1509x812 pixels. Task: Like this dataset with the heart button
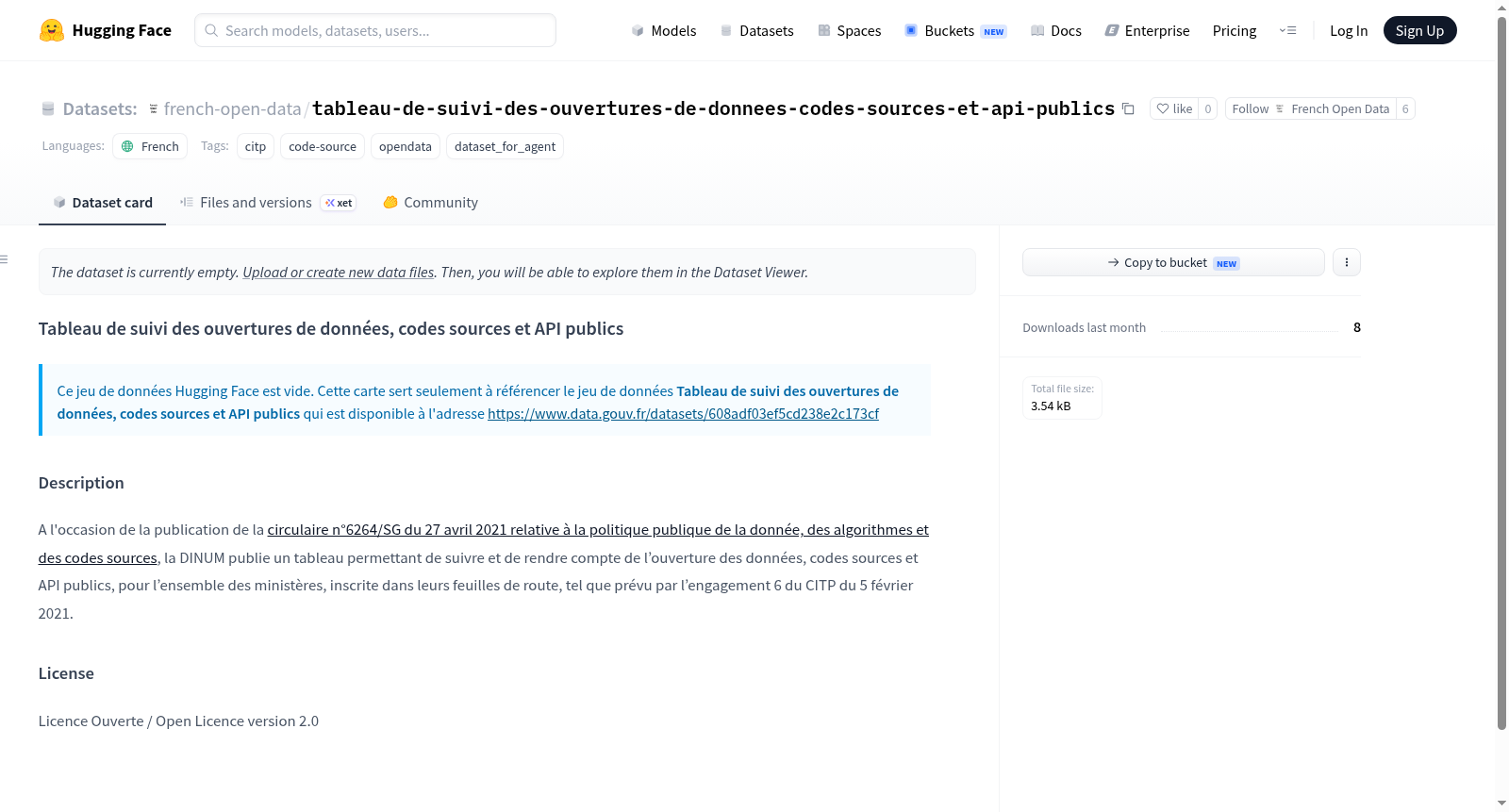1174,108
